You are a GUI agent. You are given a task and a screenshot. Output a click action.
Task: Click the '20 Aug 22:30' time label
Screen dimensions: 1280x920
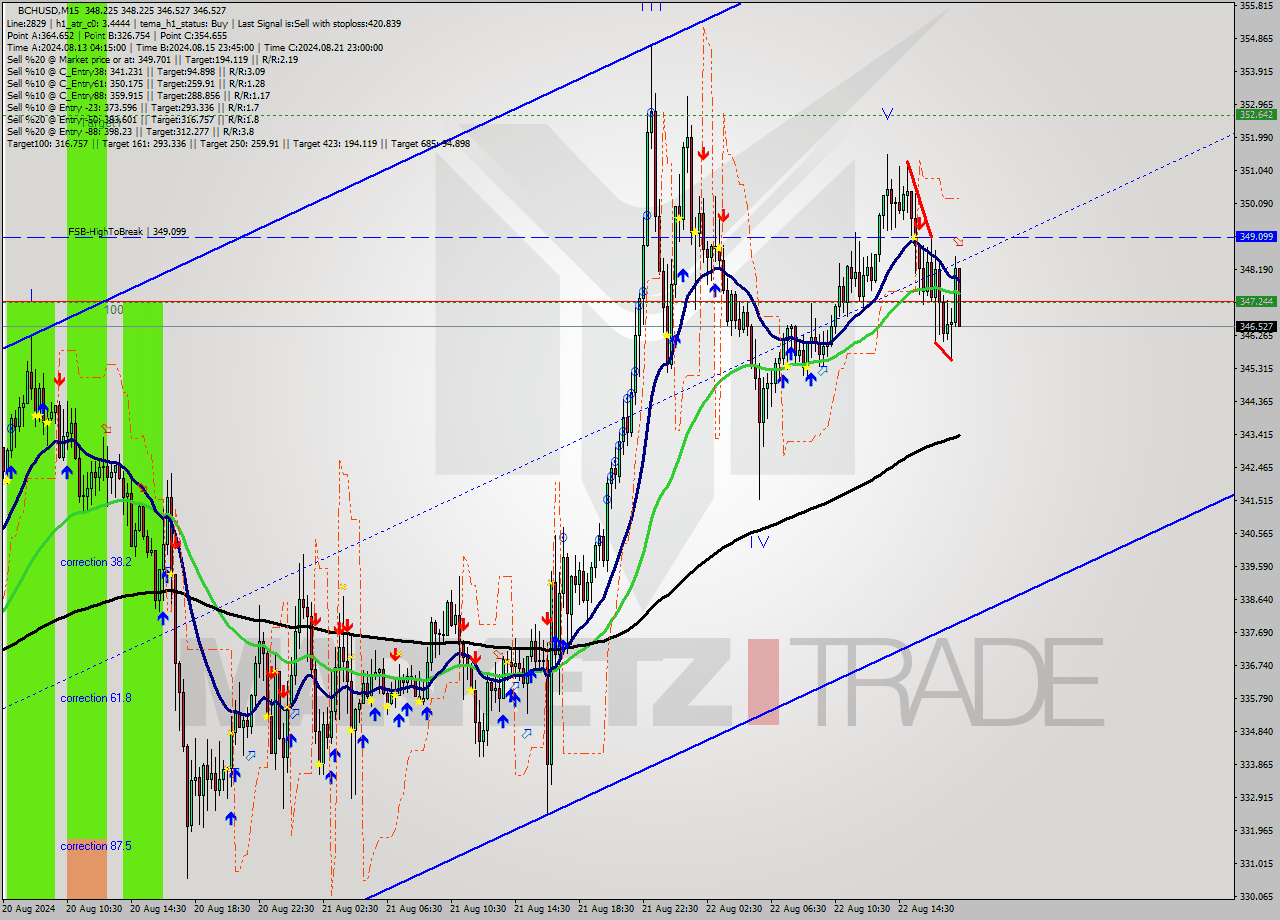[286, 909]
